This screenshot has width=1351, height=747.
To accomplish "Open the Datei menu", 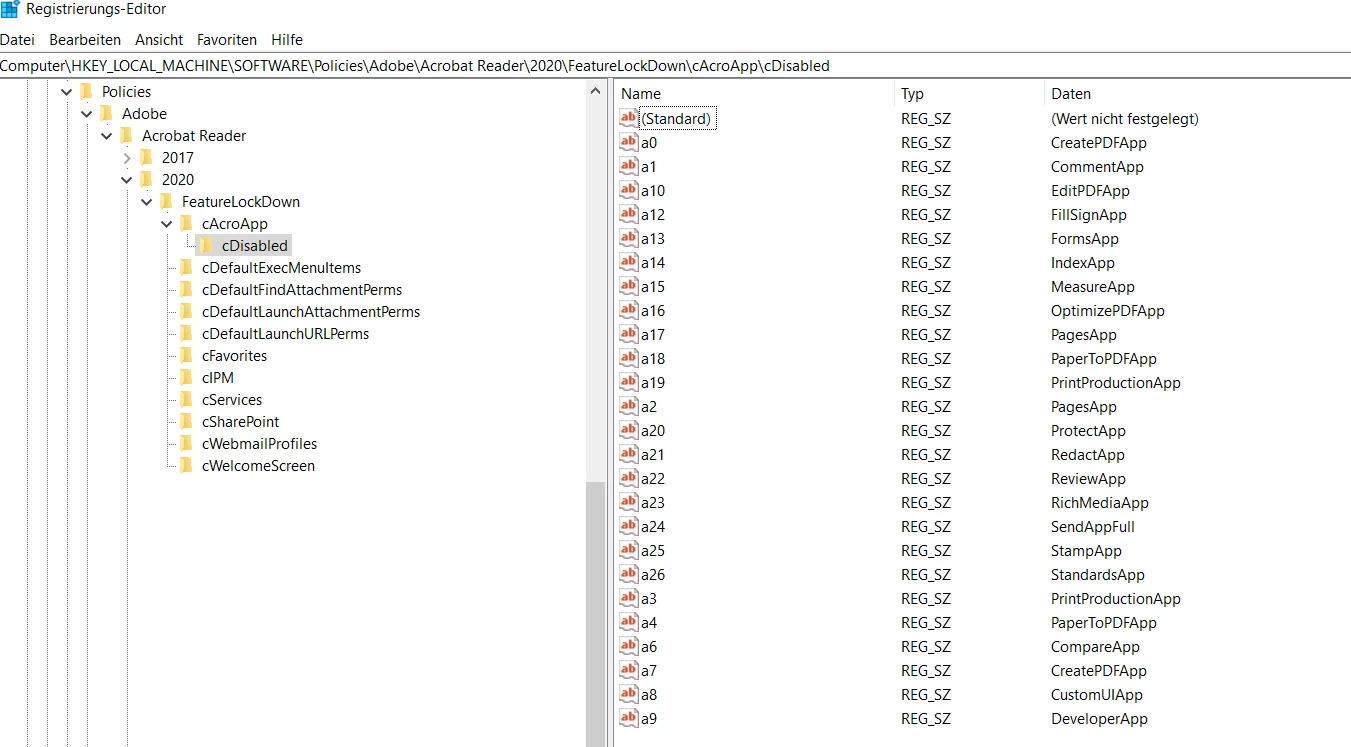I will [17, 40].
